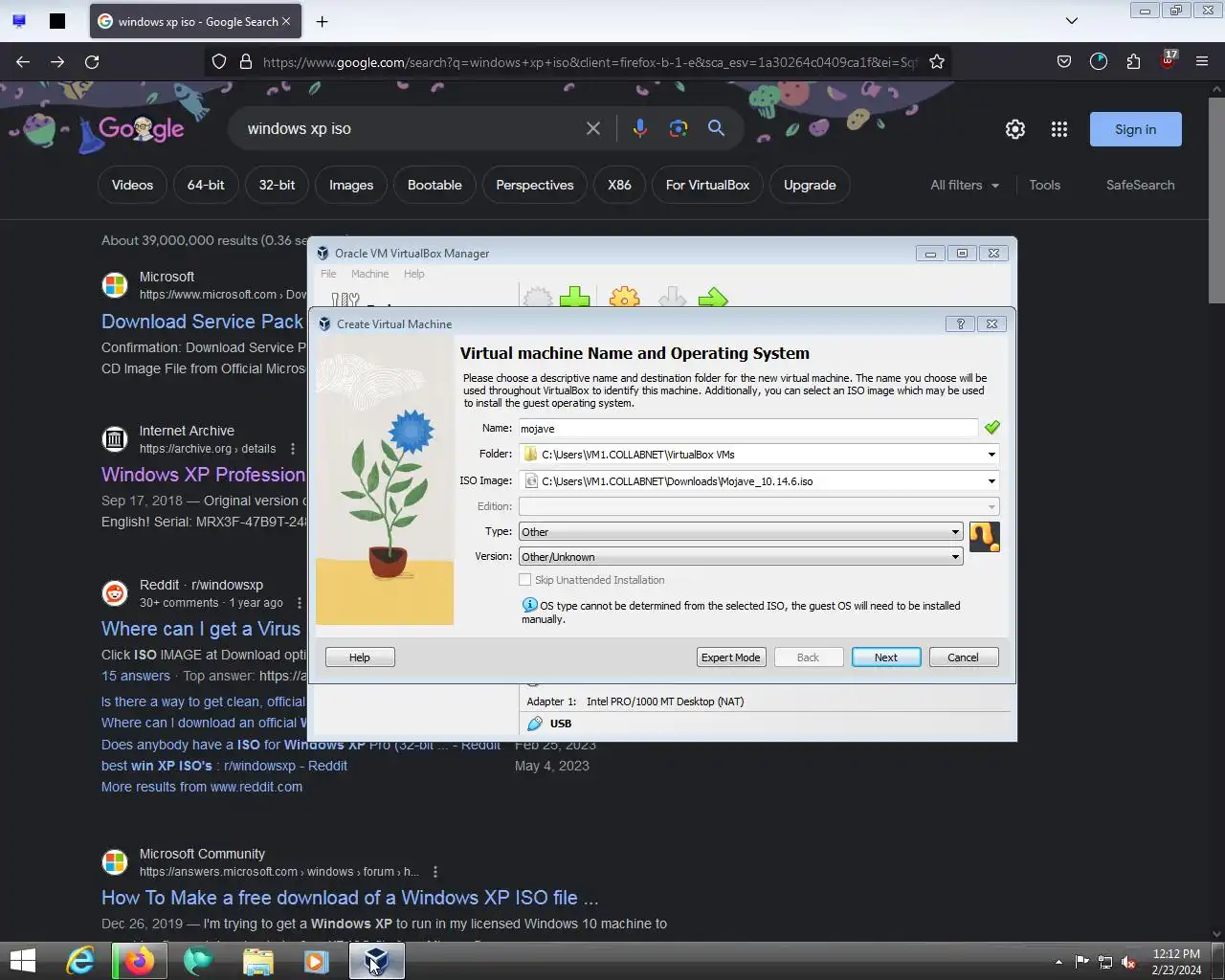
Task: Click the dialog Help button
Action: point(360,657)
